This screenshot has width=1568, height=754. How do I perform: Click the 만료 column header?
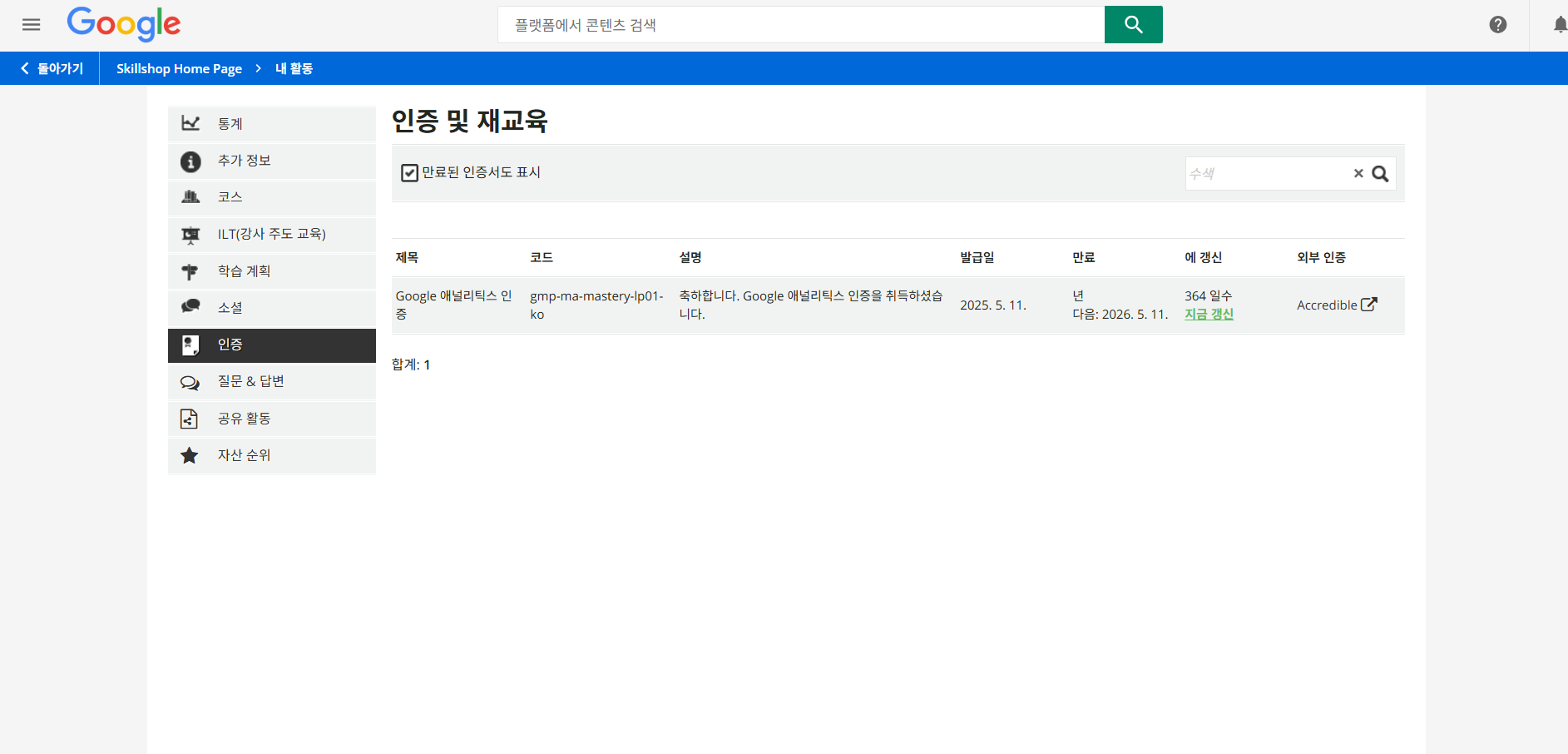point(1083,257)
